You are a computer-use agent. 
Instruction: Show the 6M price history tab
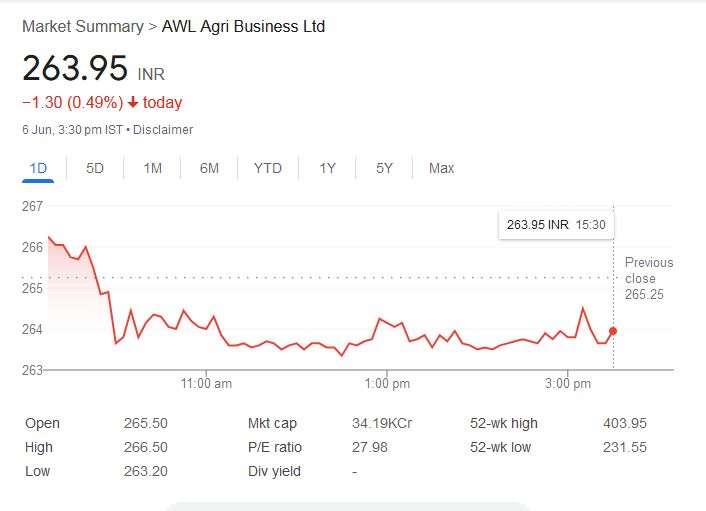coord(209,168)
